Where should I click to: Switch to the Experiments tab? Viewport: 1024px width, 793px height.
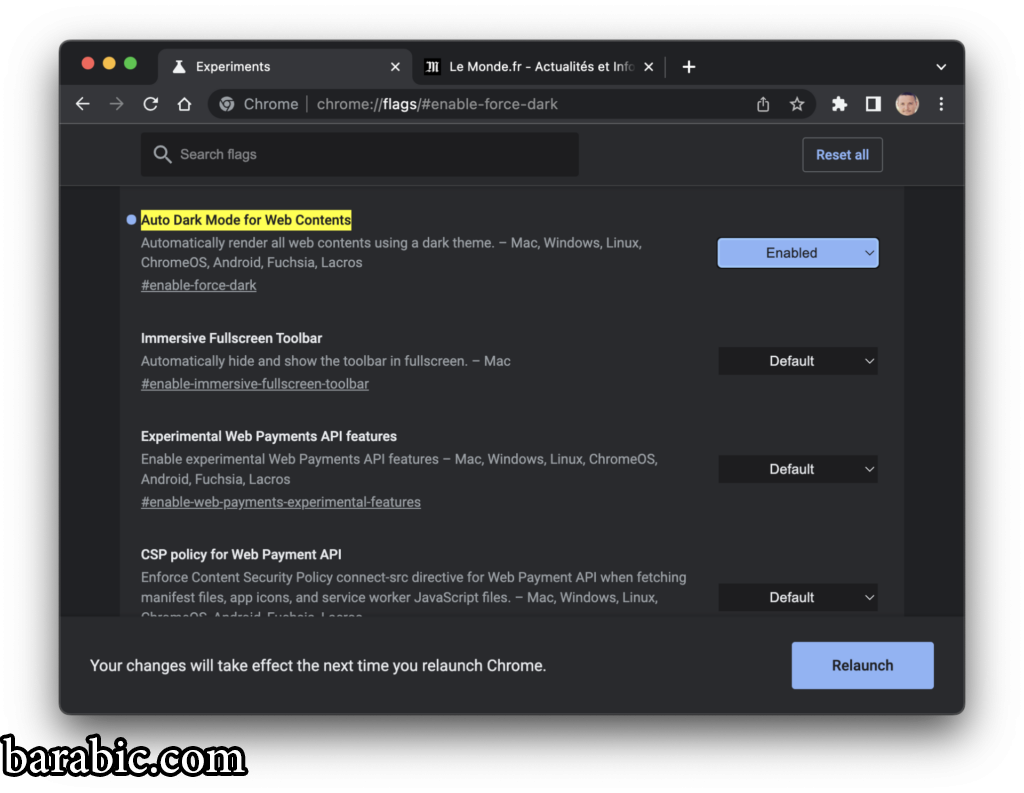[285, 67]
